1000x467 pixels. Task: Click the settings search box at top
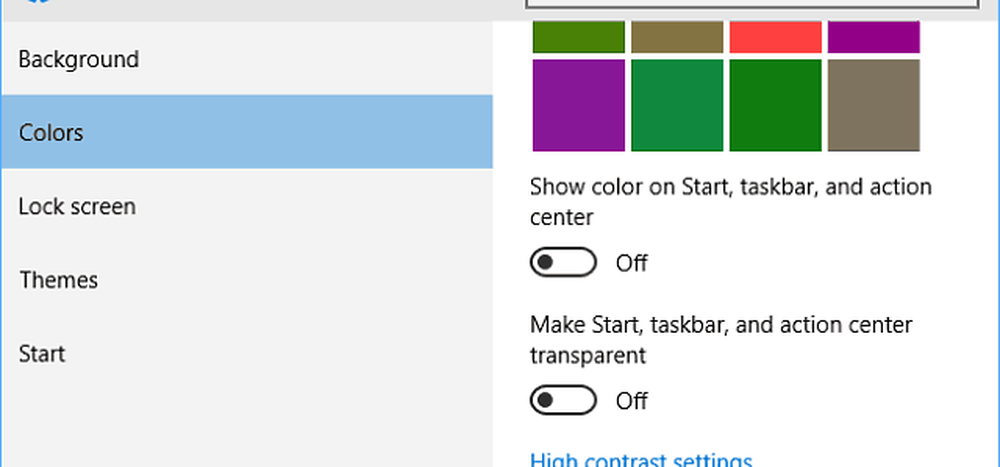[x=750, y=5]
